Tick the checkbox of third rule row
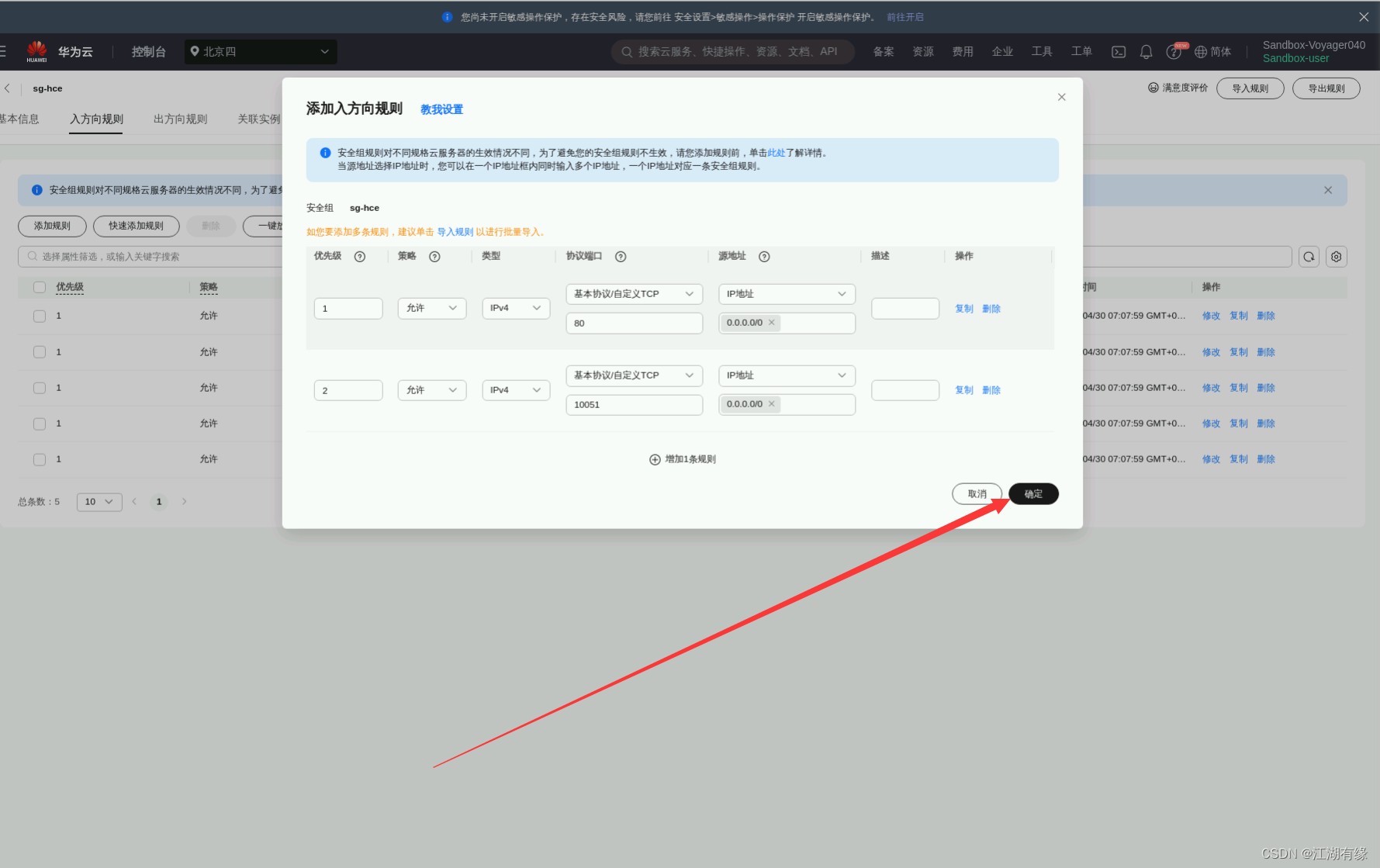This screenshot has height=868, width=1380. point(40,388)
